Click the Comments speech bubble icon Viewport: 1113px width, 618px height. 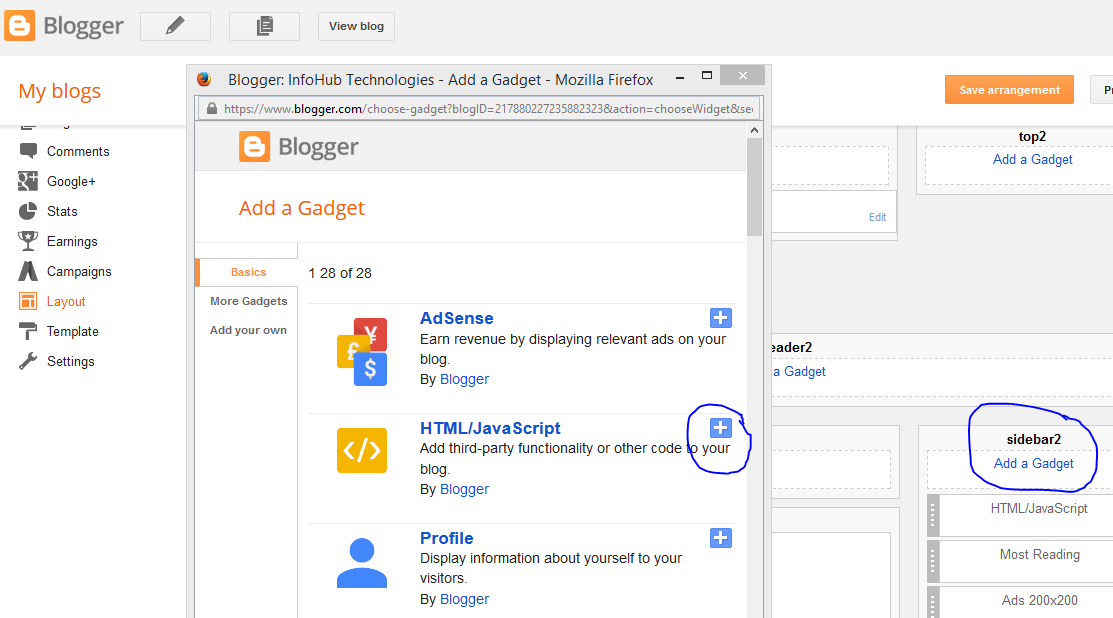tap(28, 151)
